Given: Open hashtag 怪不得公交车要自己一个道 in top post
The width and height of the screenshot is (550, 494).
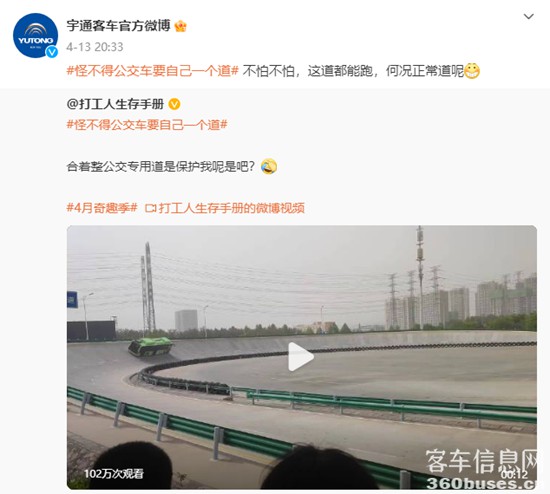Looking at the screenshot, I should [x=153, y=71].
